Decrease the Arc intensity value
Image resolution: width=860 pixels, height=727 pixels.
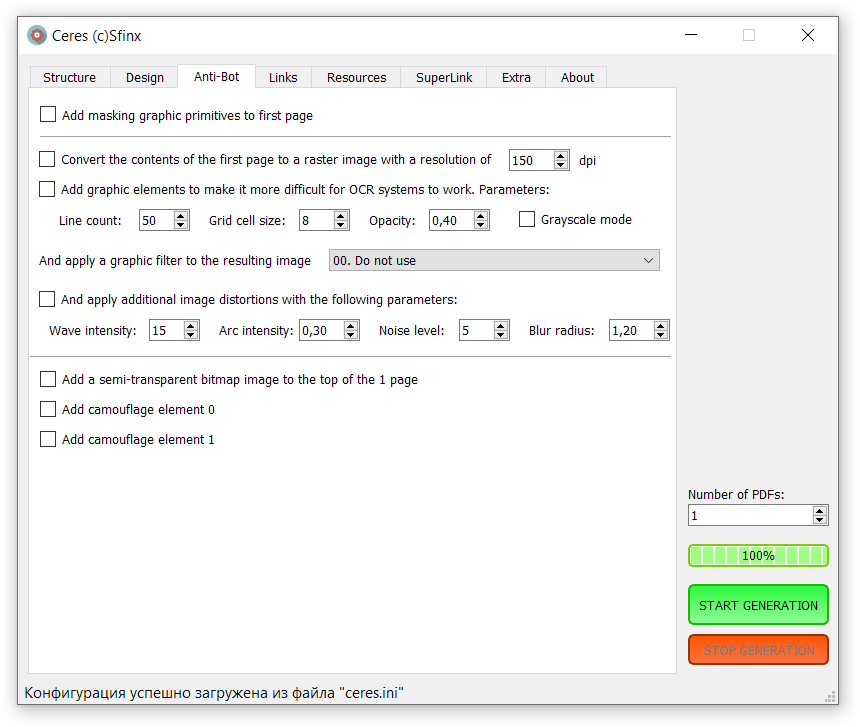pyautogui.click(x=350, y=335)
